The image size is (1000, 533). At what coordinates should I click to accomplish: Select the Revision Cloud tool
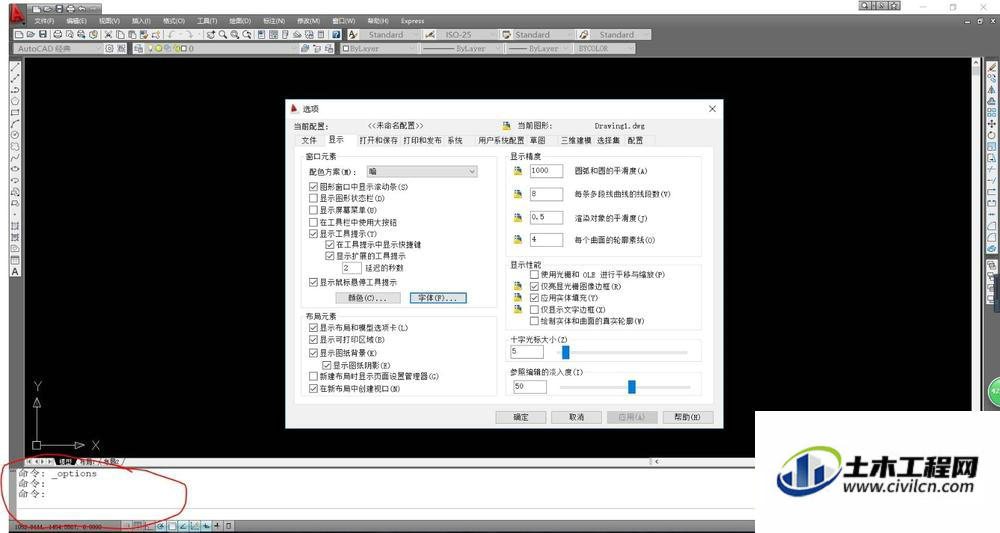click(15, 147)
